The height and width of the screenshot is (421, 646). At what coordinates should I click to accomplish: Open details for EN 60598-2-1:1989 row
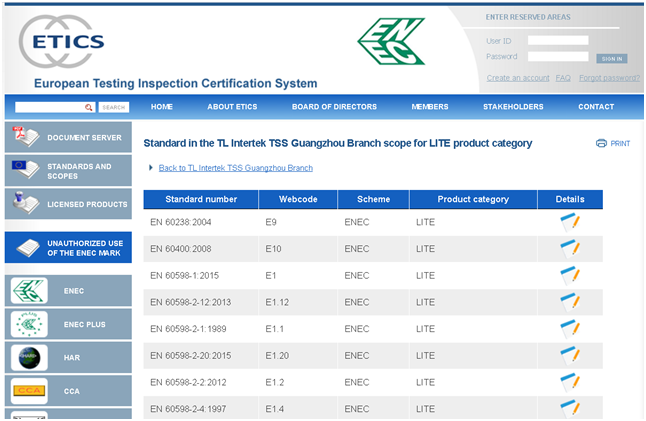pyautogui.click(x=570, y=329)
